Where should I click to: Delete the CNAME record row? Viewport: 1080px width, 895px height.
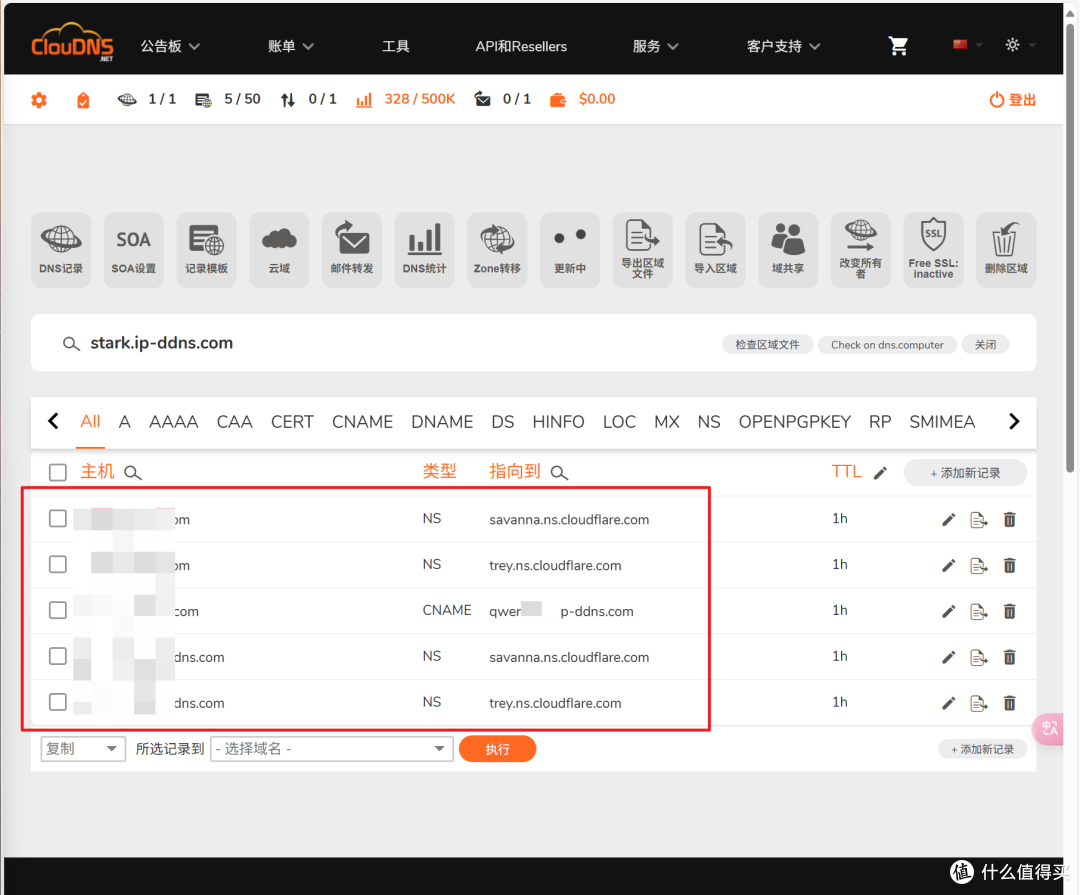pyautogui.click(x=1009, y=611)
